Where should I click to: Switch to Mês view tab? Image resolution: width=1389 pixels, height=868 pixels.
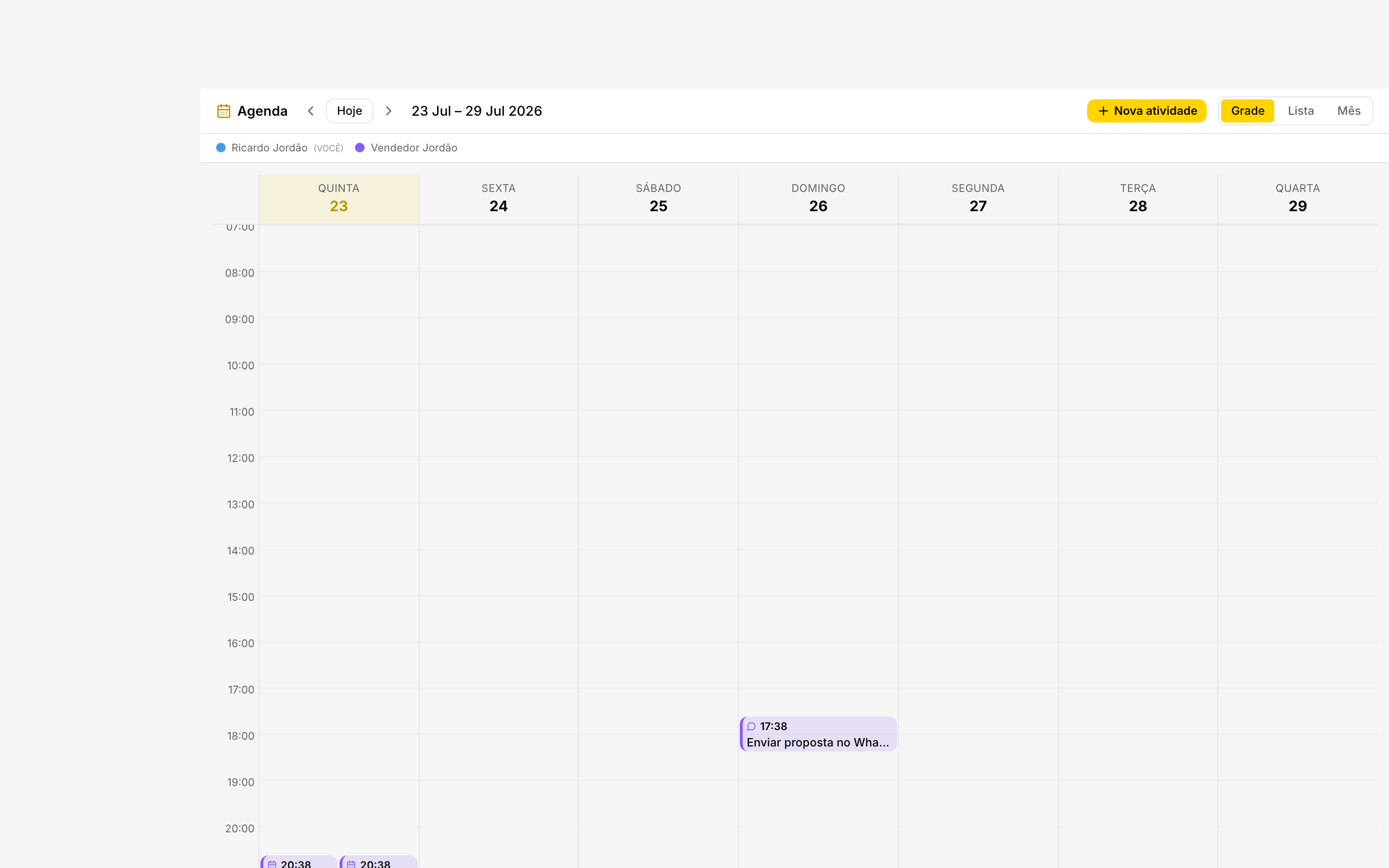pos(1348,111)
